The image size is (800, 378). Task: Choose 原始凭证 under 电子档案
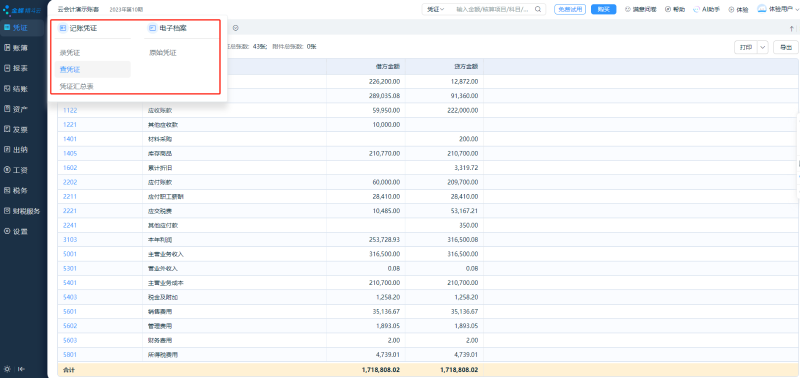(163, 53)
